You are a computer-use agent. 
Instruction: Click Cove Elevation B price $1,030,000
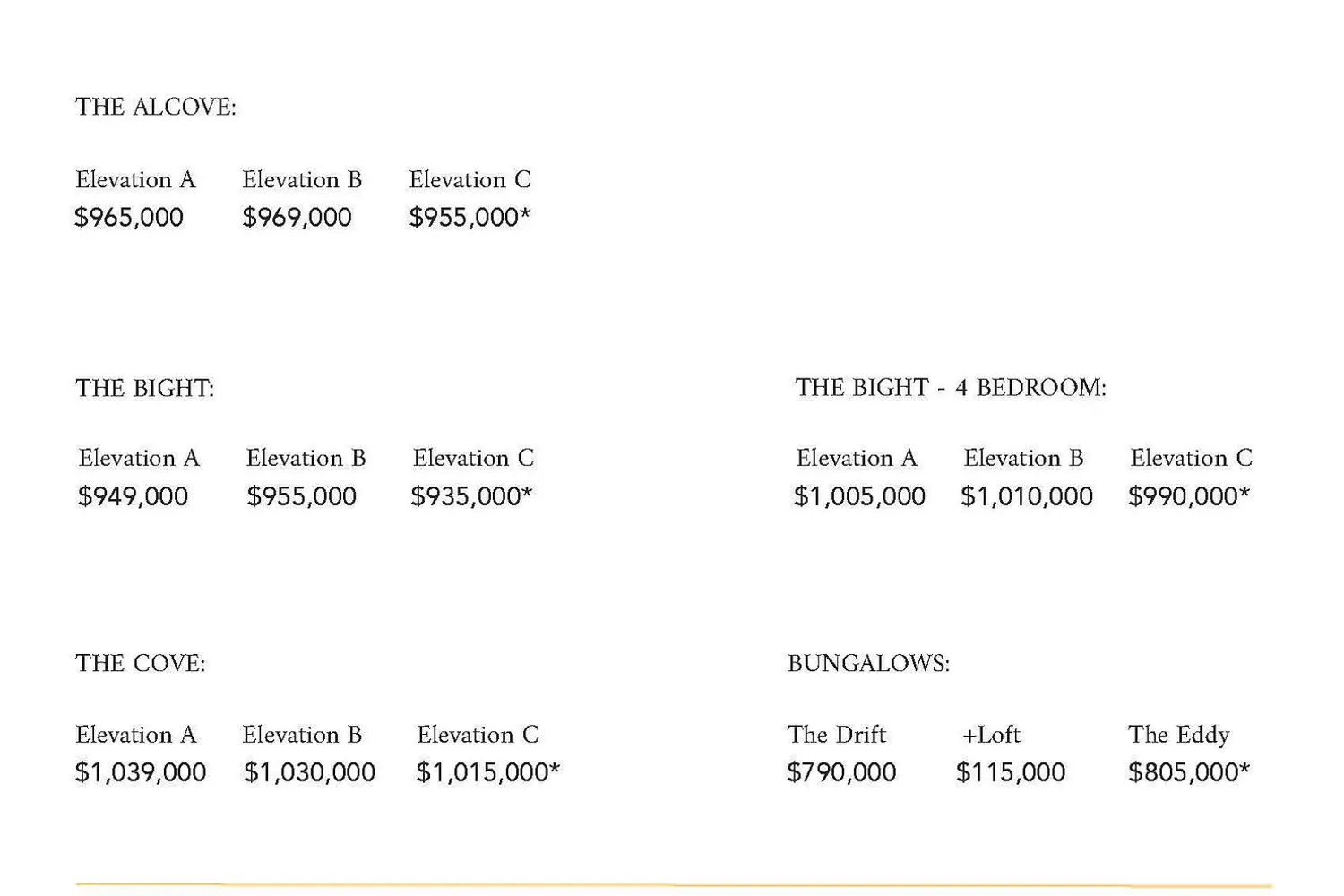pos(309,772)
